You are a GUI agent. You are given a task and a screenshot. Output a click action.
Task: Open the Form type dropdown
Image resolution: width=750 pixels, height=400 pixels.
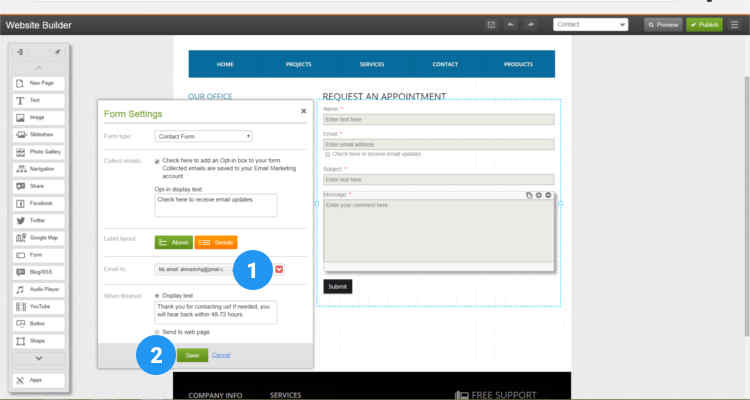(203, 136)
